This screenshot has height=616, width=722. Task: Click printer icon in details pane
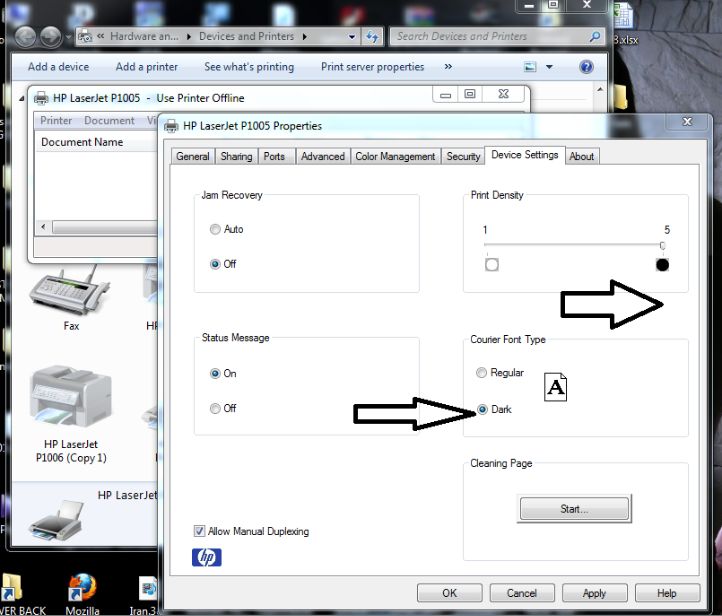coord(57,521)
